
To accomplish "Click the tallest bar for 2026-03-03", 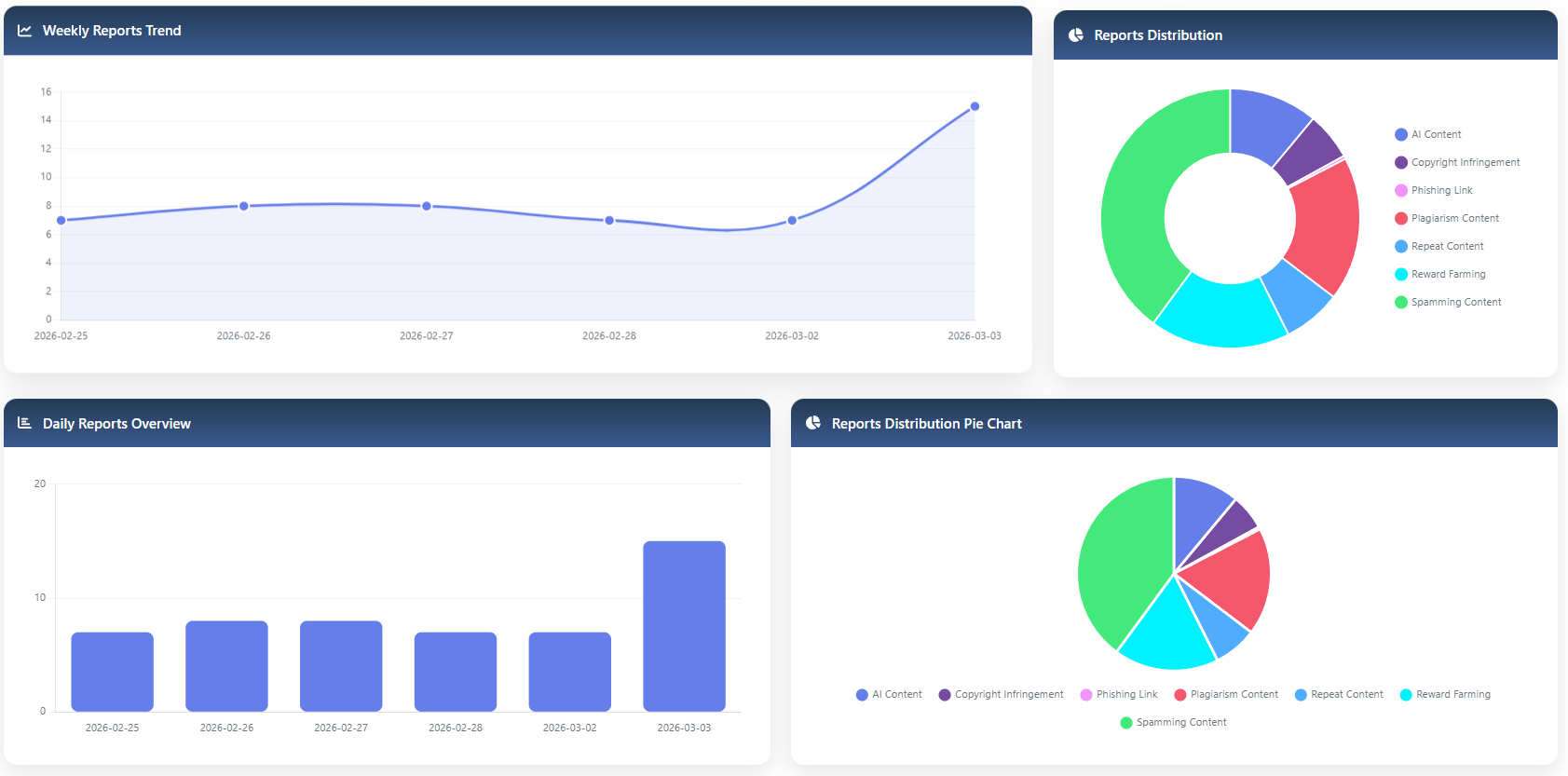I will pos(684,626).
